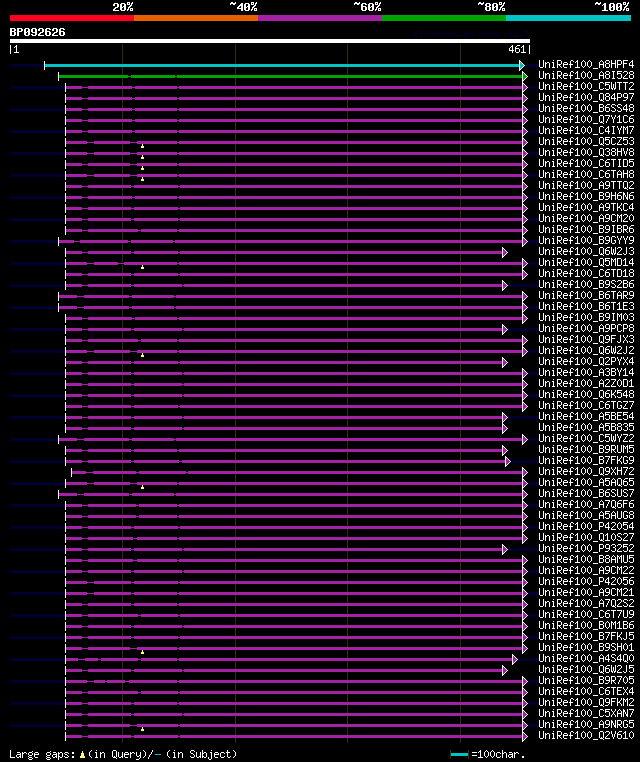
Task: Select the UniRef100_P42054 label
Action: 586,526
